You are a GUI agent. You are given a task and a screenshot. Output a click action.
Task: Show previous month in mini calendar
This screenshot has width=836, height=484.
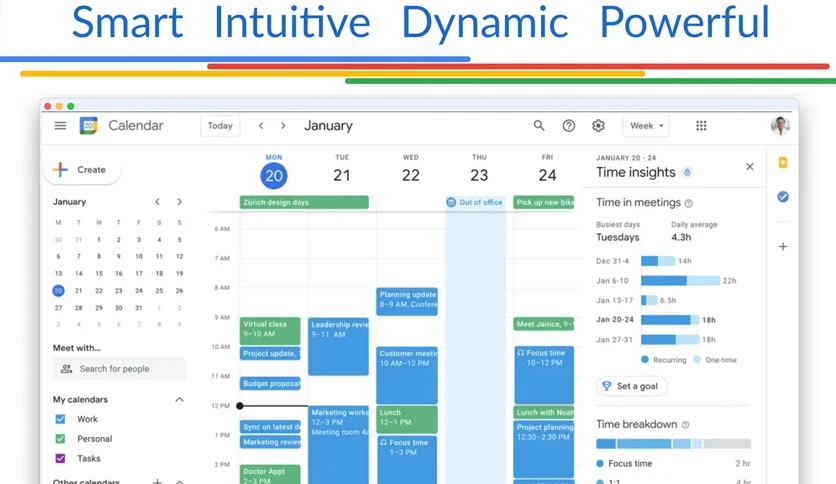point(157,201)
